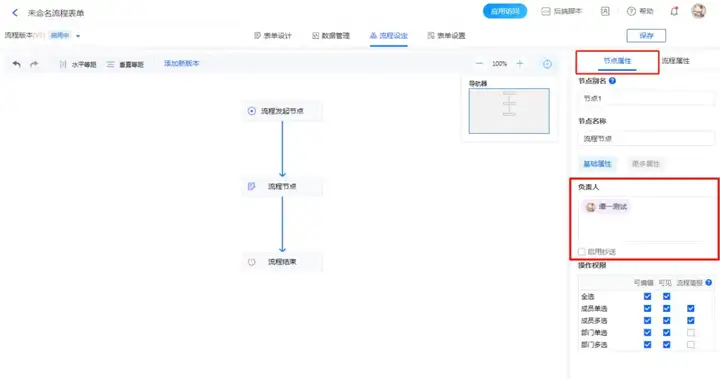Undo the last canvas action

point(17,64)
